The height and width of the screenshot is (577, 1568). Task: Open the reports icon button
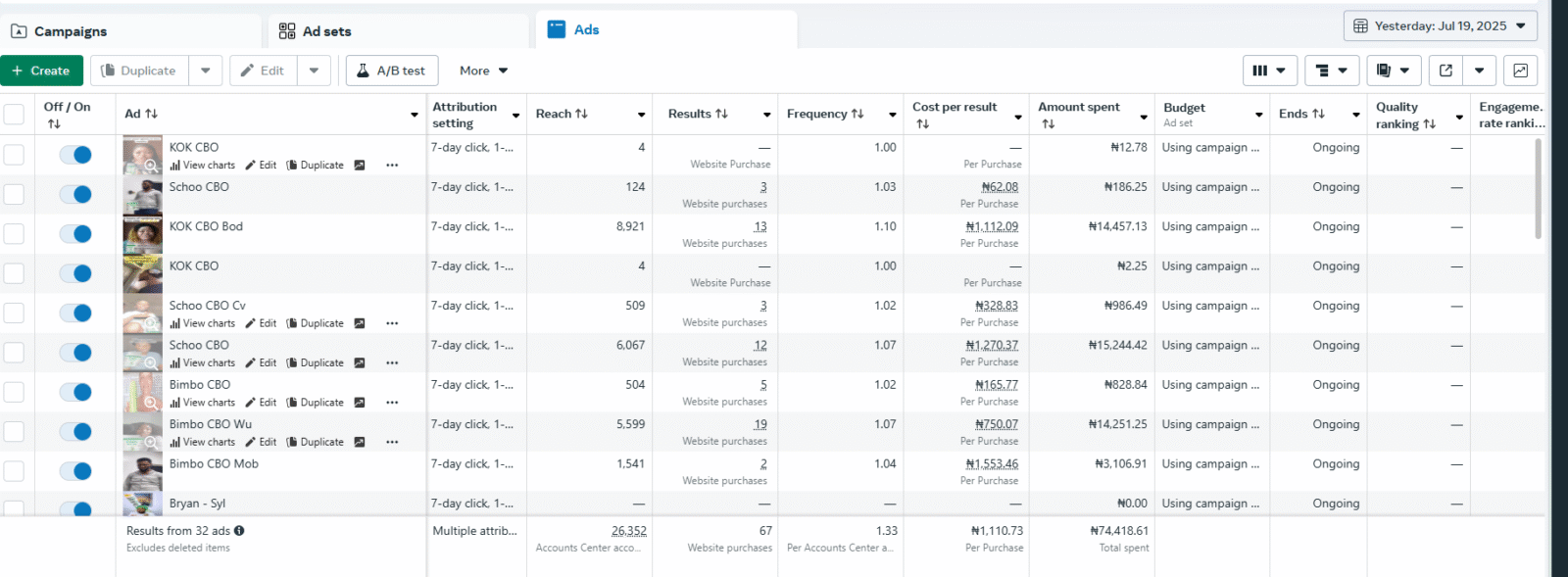point(1394,71)
